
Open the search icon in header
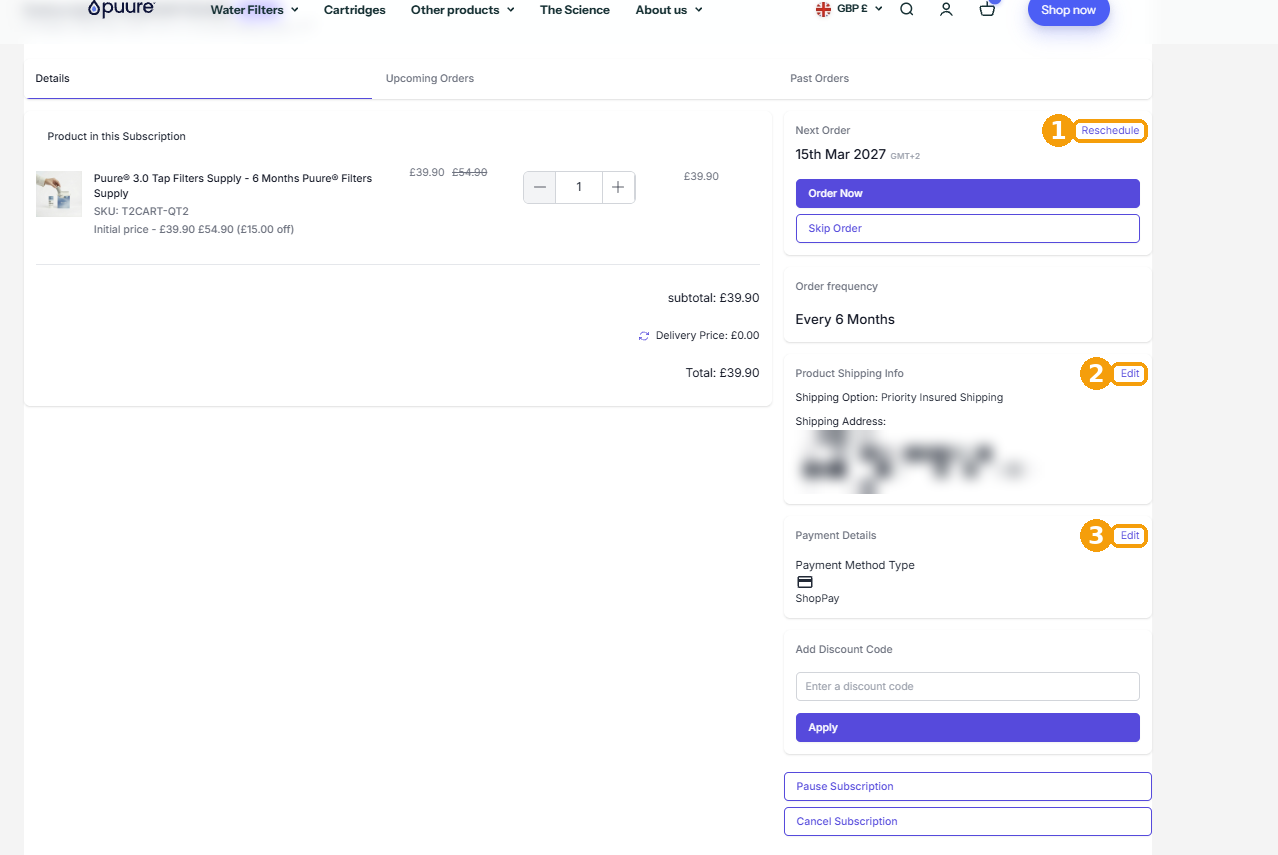click(x=907, y=9)
